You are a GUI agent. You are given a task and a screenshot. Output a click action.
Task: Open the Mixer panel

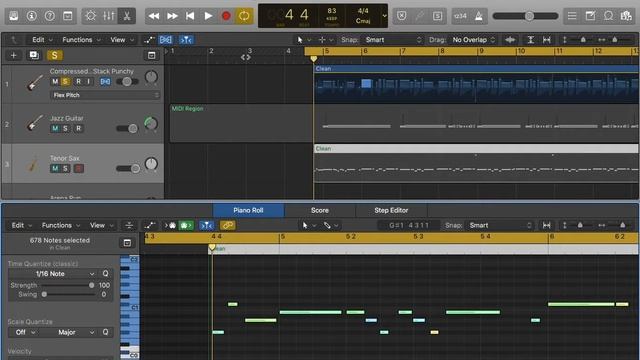(109, 16)
